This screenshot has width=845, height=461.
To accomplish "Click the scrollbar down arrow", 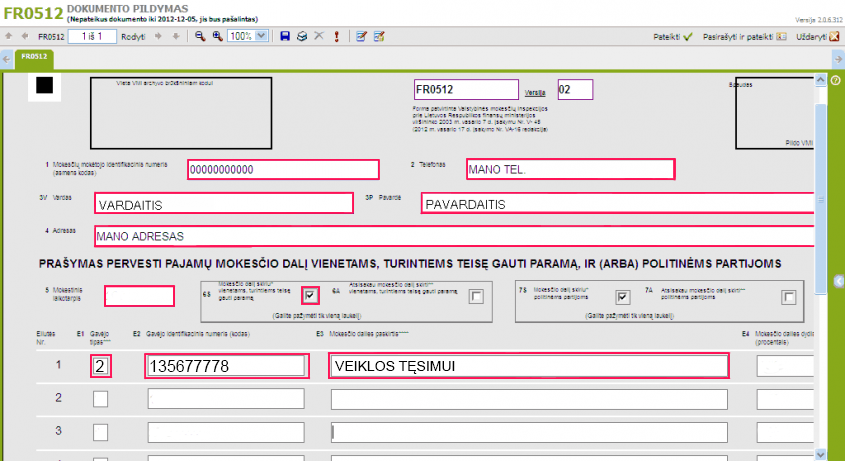I will 820,453.
